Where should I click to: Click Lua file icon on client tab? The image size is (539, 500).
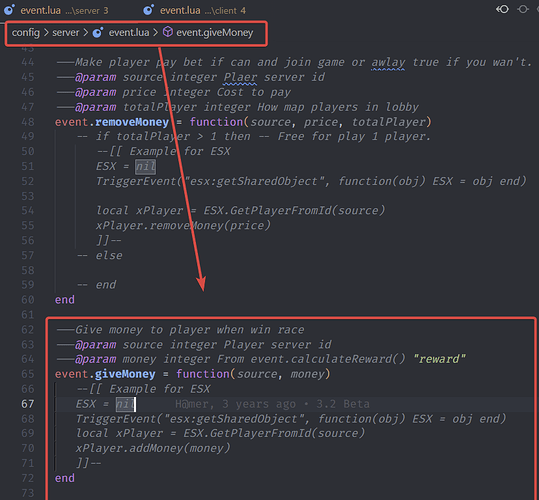tap(148, 10)
